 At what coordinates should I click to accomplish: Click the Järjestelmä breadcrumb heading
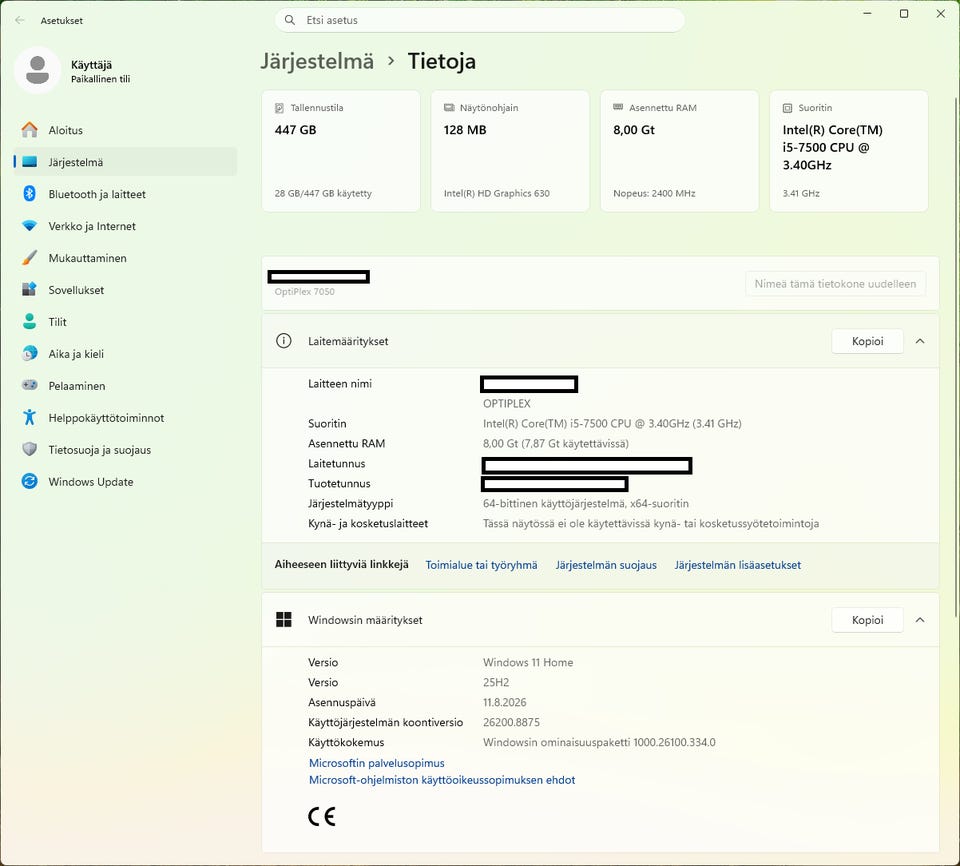pos(317,61)
